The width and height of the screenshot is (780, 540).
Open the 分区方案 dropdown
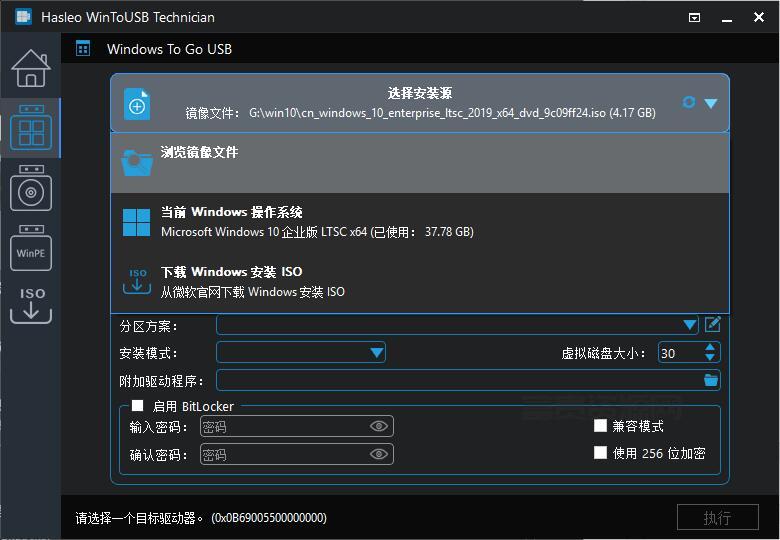457,325
